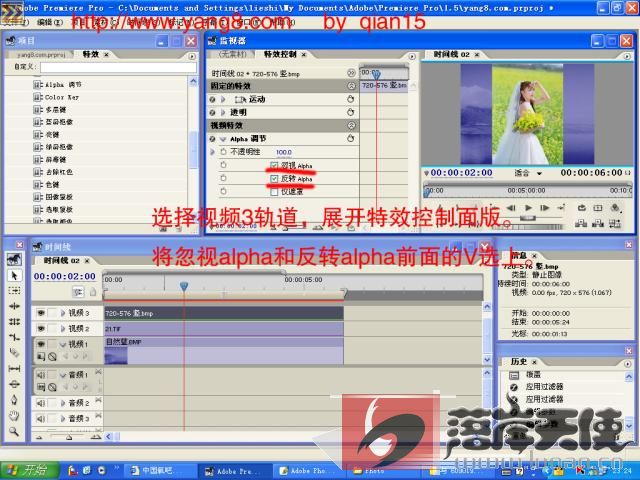640x480 pixels.
Task: Reset the Alpha 调节 effect using reset icon
Action: coord(350,138)
